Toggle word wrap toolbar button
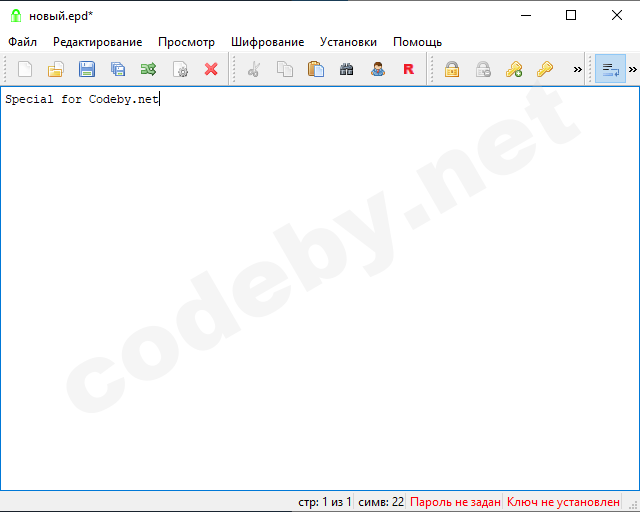This screenshot has width=640, height=512. tap(610, 69)
